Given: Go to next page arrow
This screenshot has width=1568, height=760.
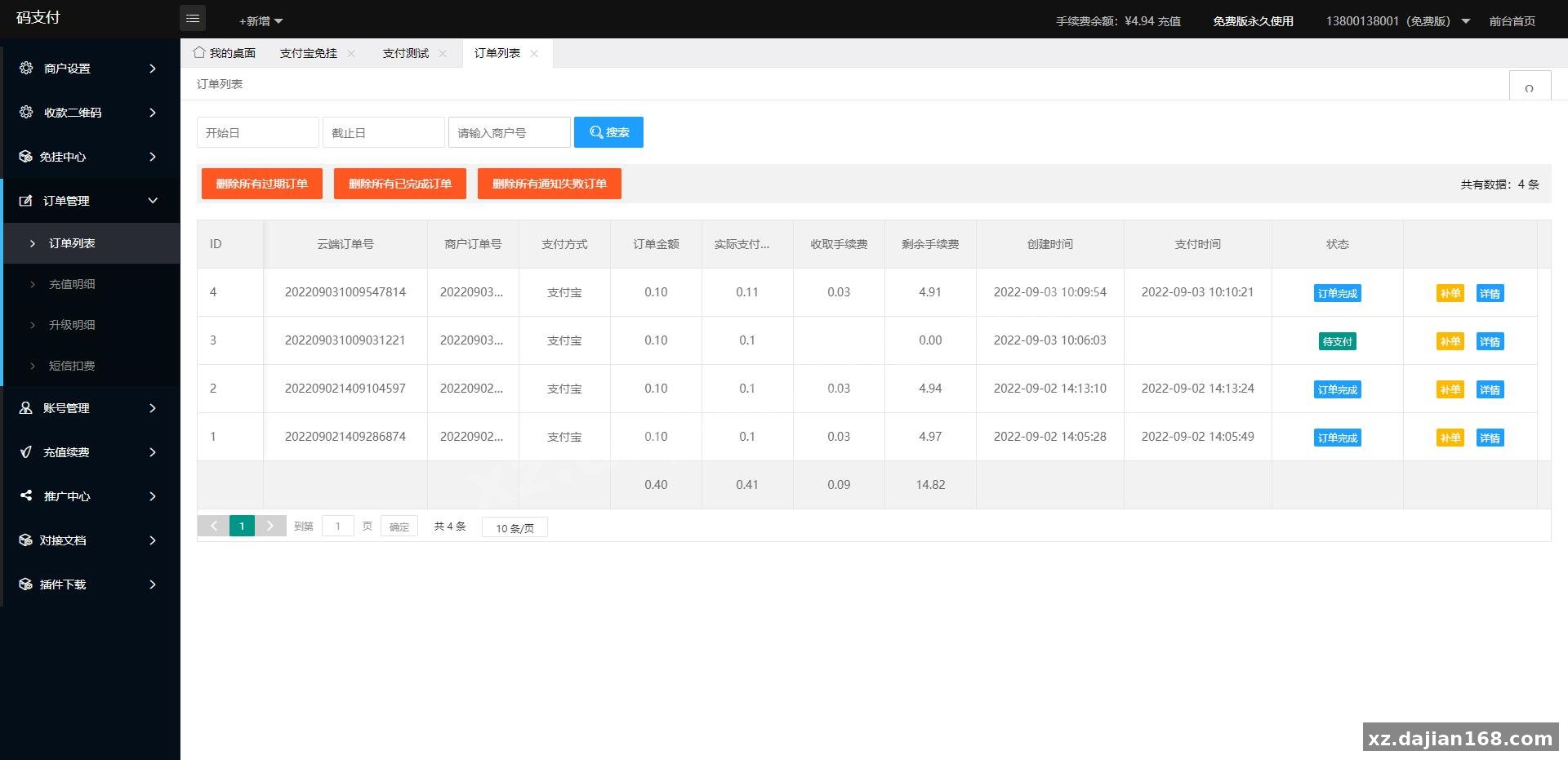Looking at the screenshot, I should (x=270, y=526).
